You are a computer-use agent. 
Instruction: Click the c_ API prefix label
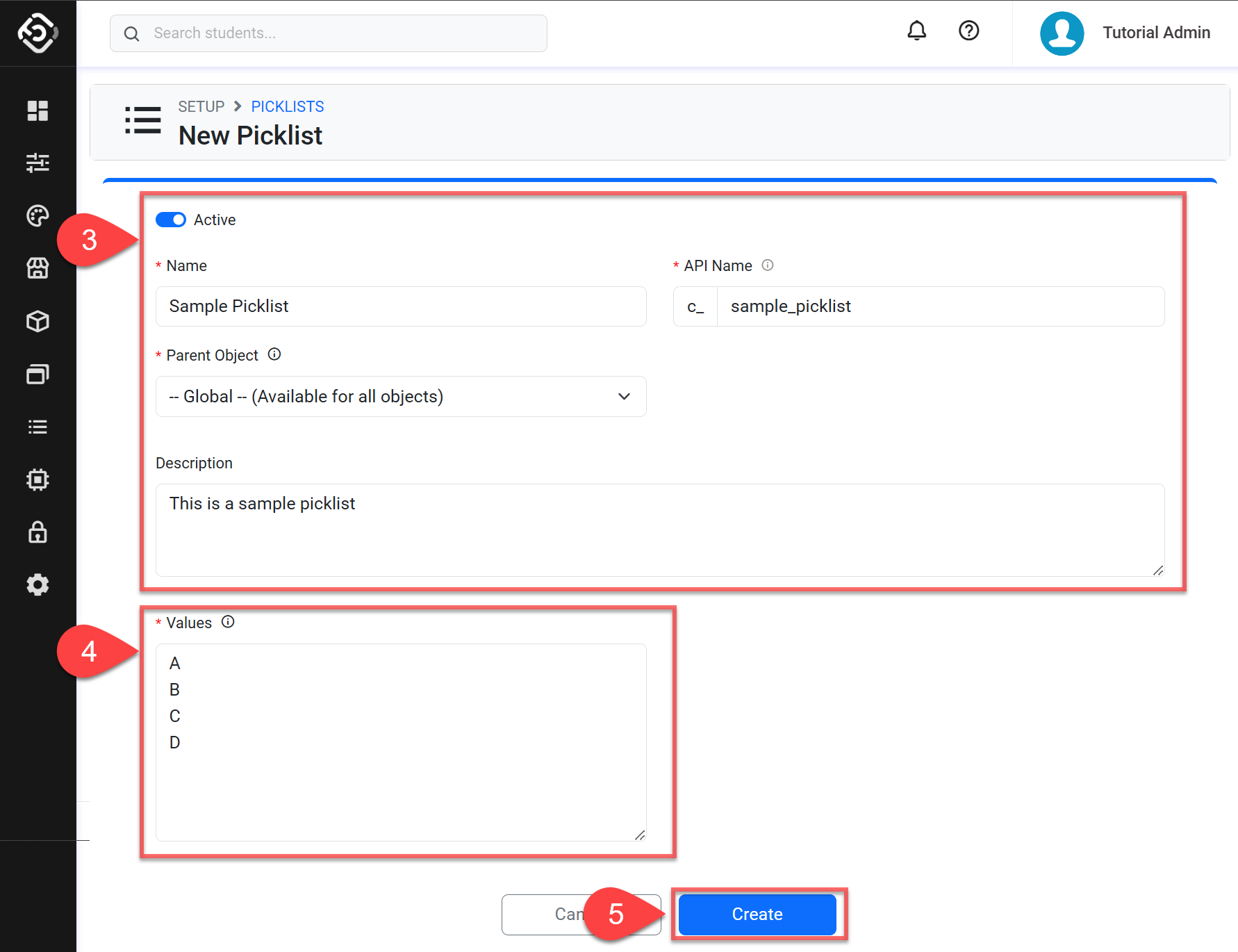pyautogui.click(x=695, y=306)
